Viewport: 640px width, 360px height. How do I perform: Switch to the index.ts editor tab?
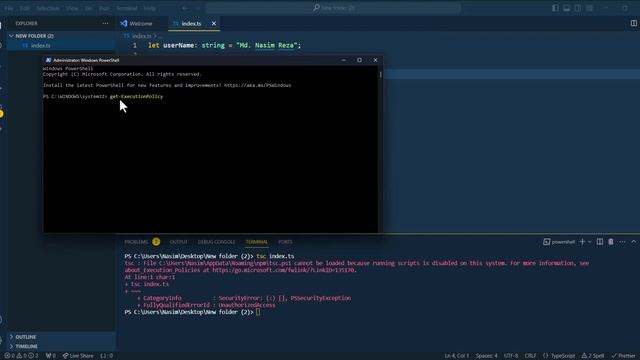pyautogui.click(x=191, y=24)
